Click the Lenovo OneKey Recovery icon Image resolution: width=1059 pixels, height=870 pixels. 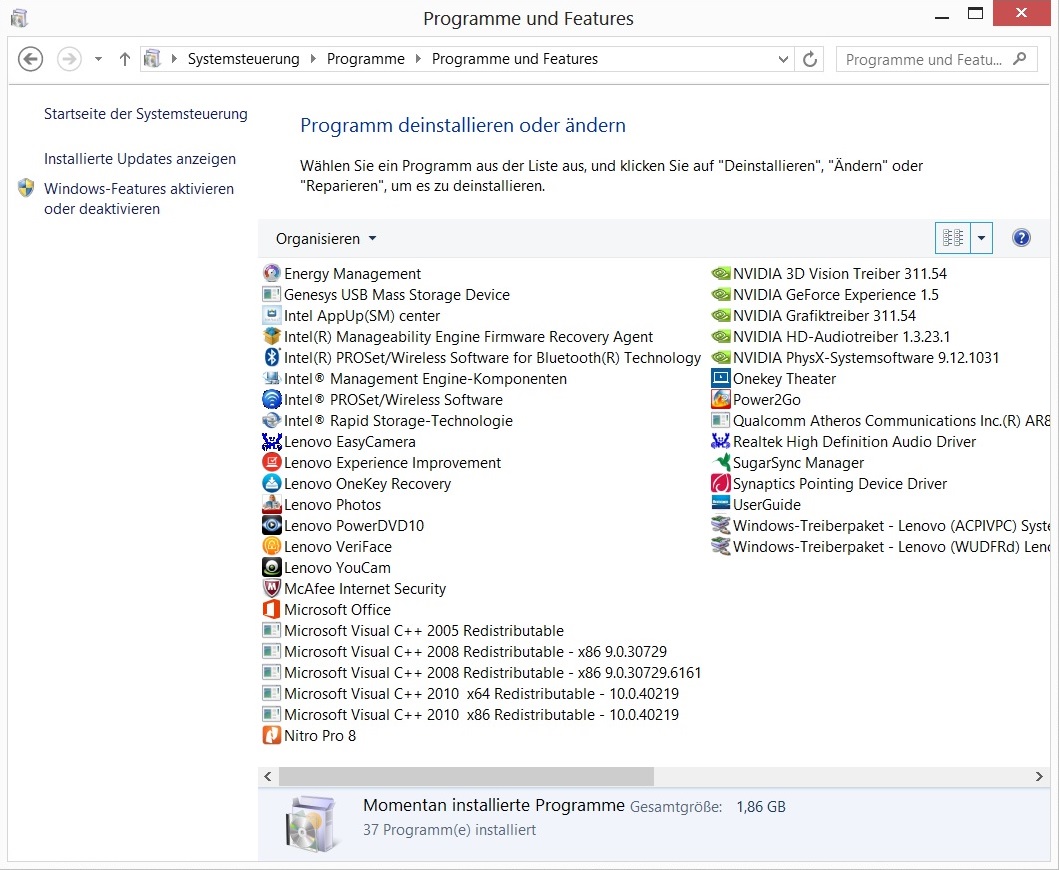[272, 483]
